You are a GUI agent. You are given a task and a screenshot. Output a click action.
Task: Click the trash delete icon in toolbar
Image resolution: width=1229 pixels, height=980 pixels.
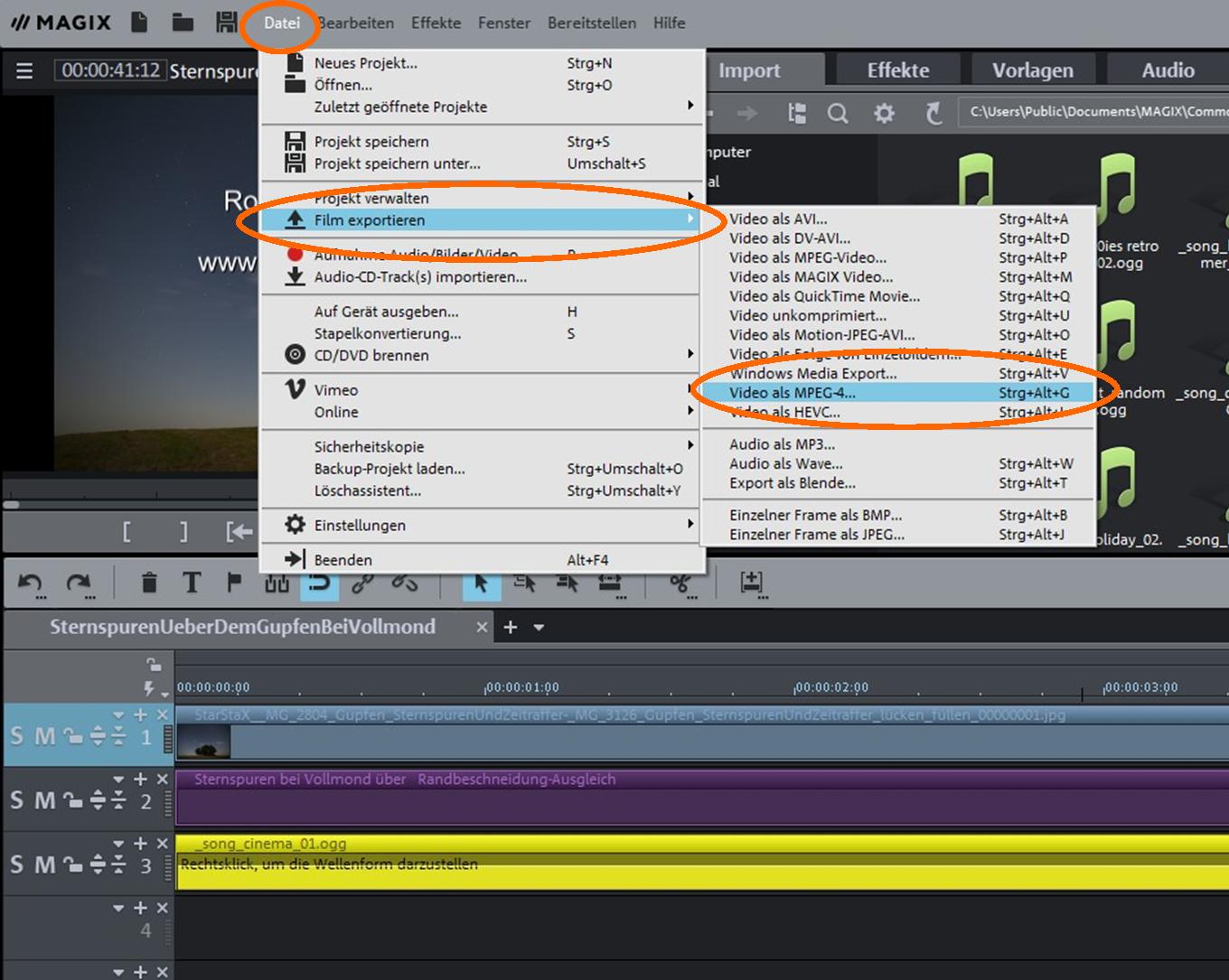pos(149,583)
